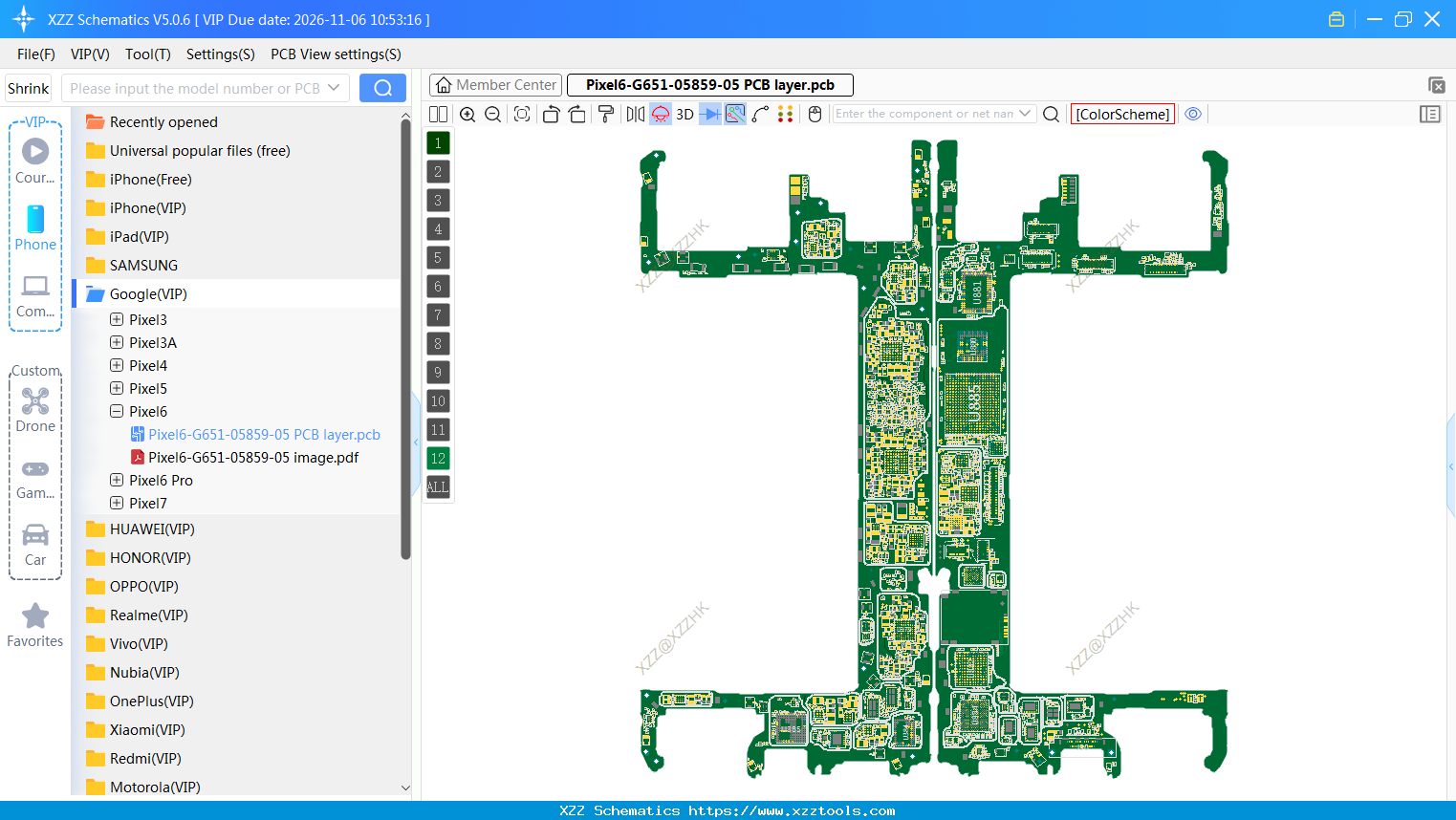Collapse the Pixel6 folder in the tree
This screenshot has height=820, width=1456.
pos(115,411)
